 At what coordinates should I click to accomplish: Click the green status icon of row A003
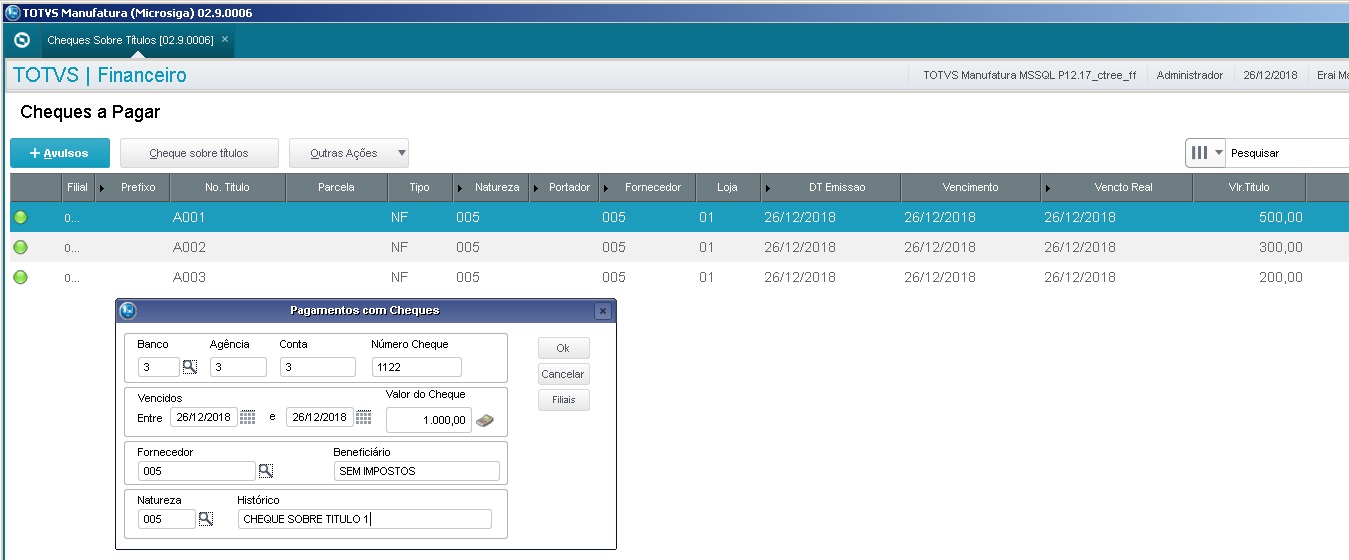click(x=20, y=277)
